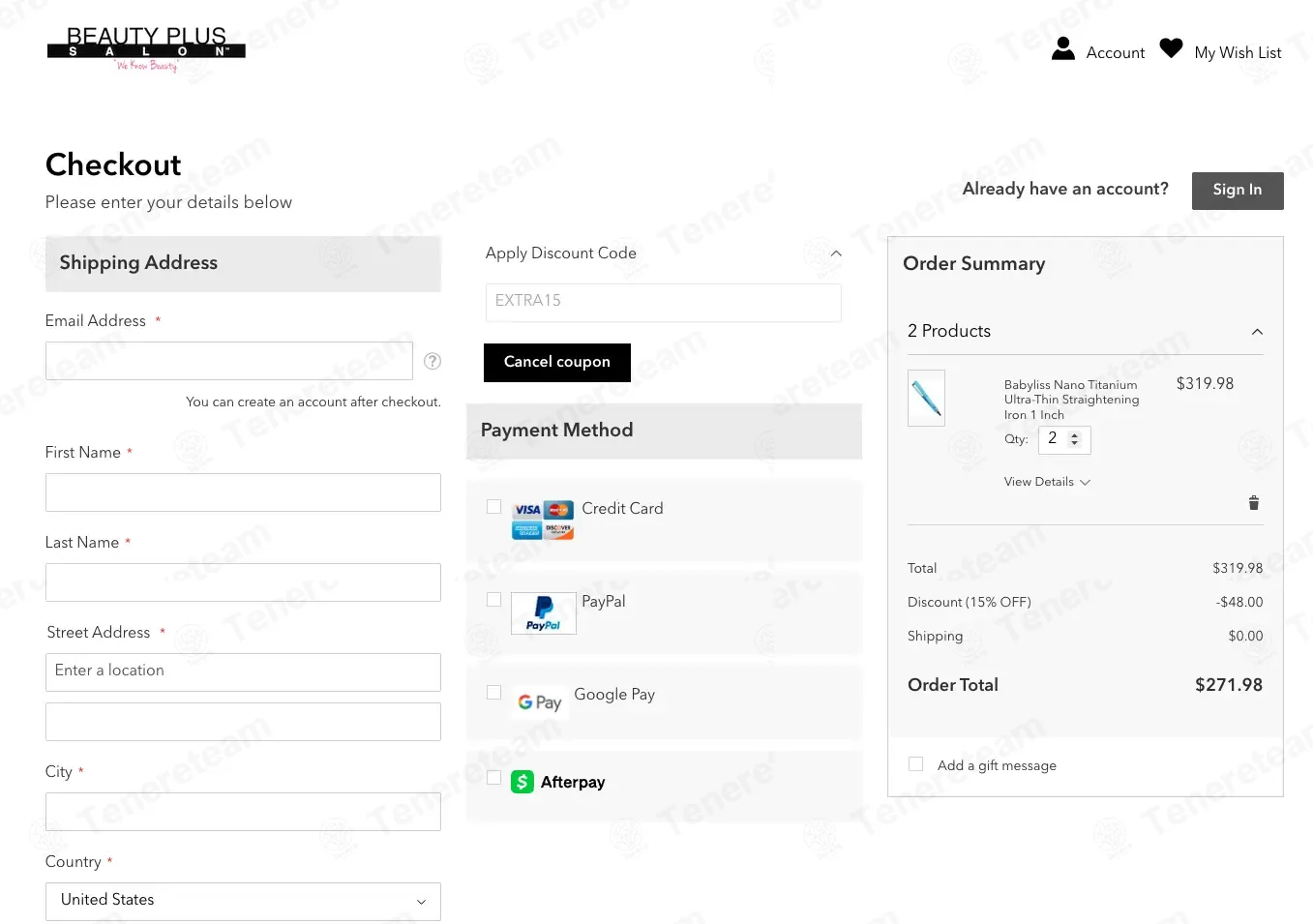The width and height of the screenshot is (1313, 924).
Task: Click the Add a gift message label
Action: point(997,765)
